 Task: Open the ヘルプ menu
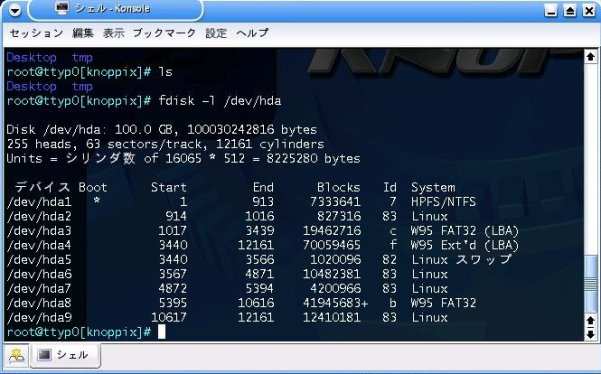252,33
